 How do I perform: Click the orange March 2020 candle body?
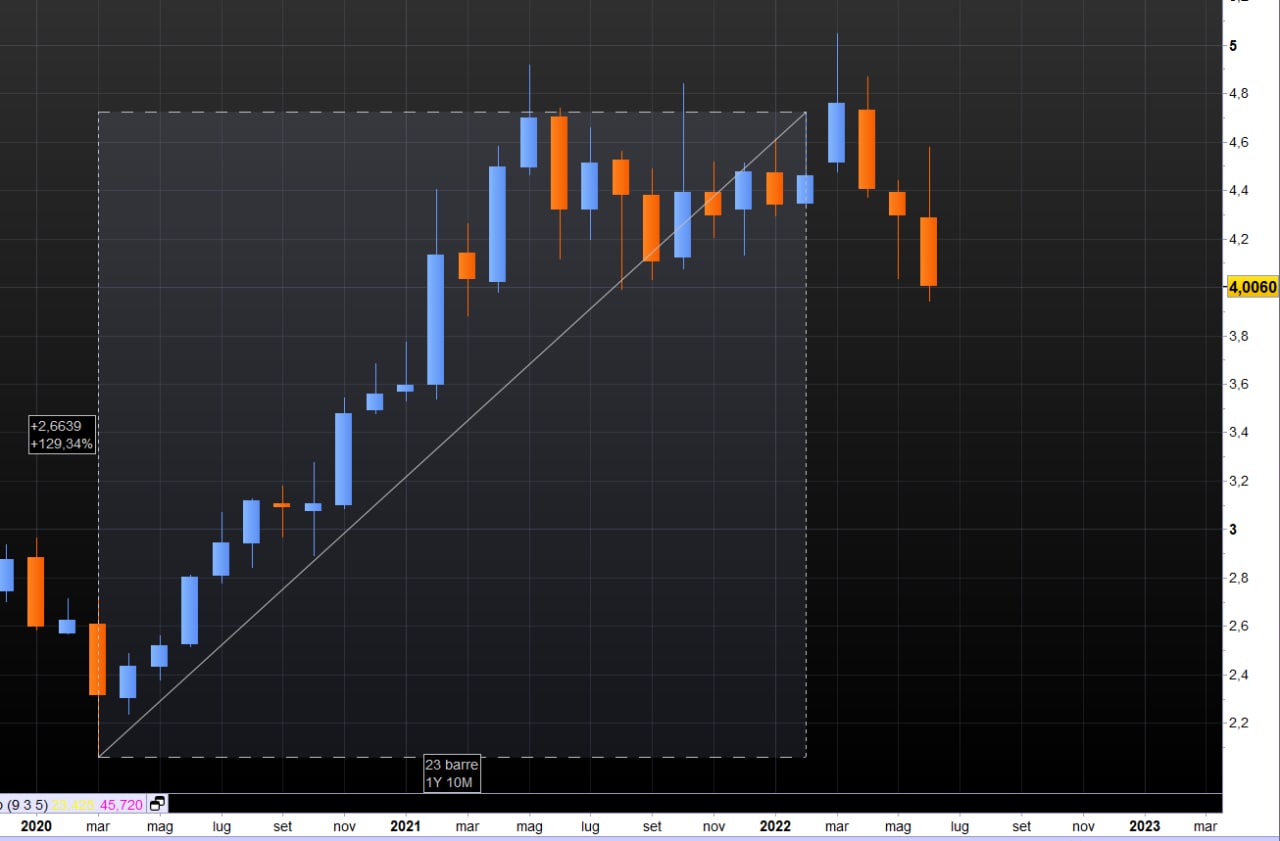tap(97, 659)
